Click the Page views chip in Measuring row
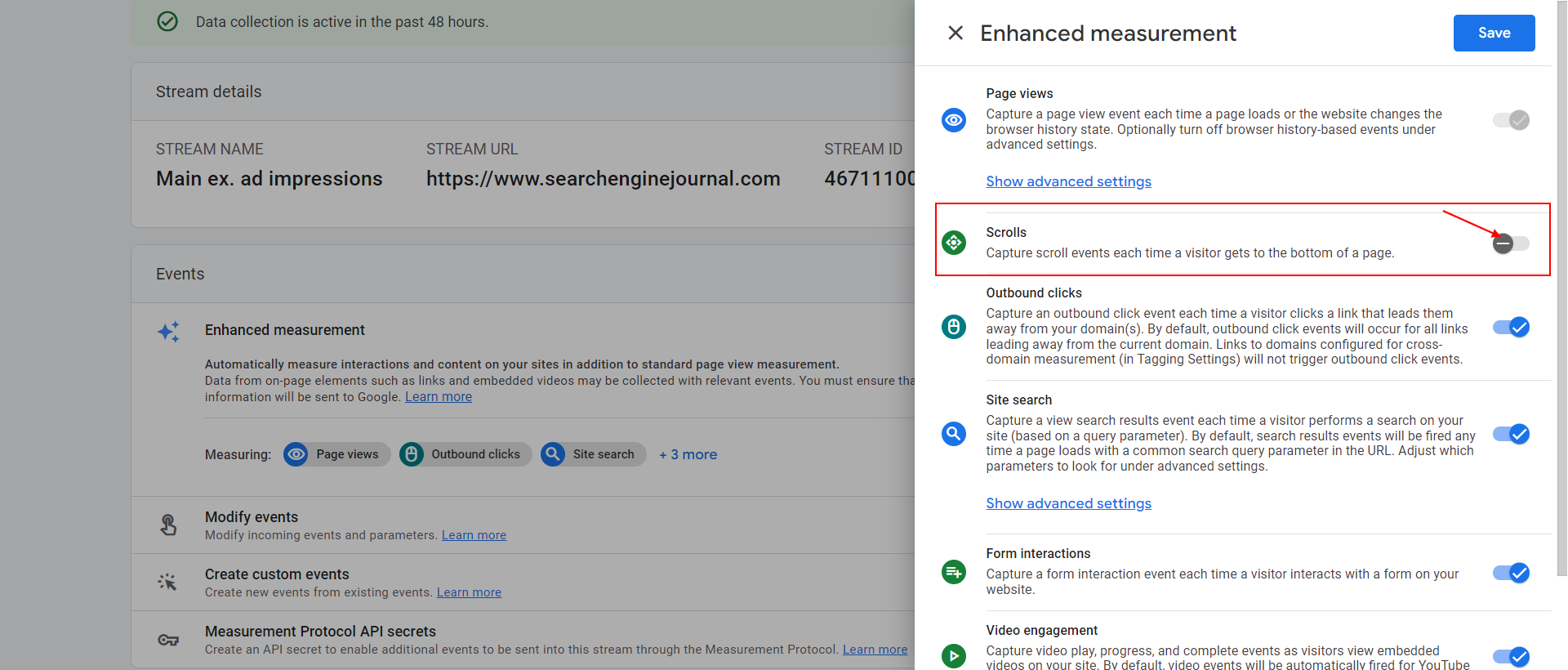The image size is (1568, 670). [336, 454]
